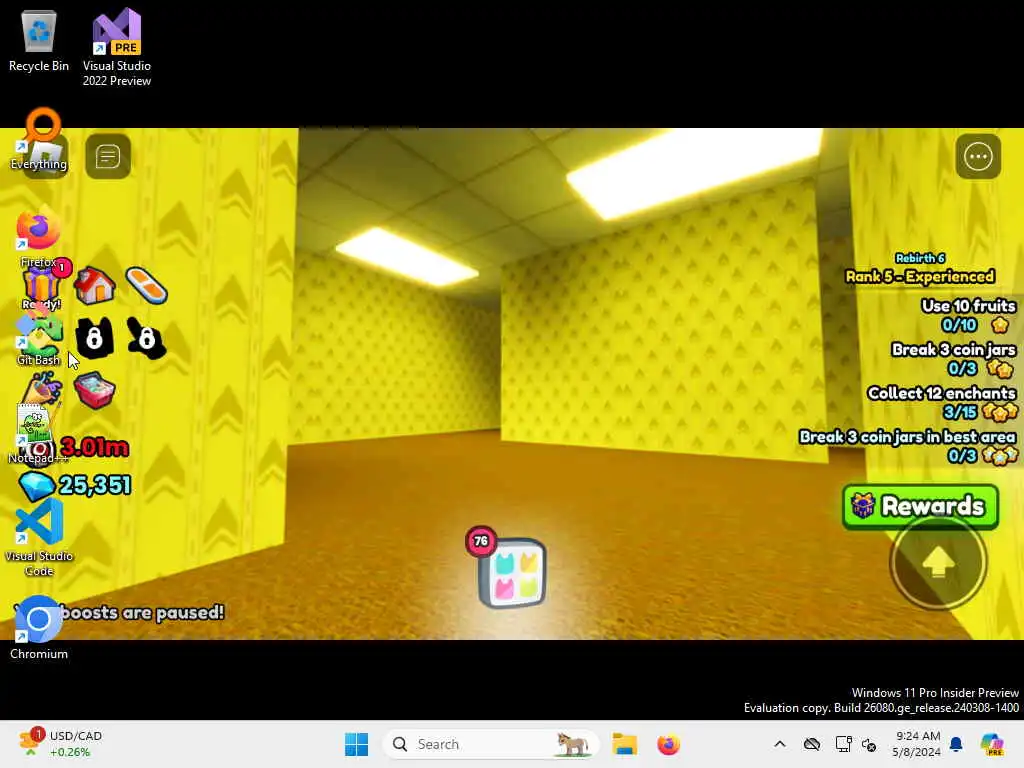Open the Recycle Bin desktop icon
1024x768 pixels.
click(x=39, y=41)
